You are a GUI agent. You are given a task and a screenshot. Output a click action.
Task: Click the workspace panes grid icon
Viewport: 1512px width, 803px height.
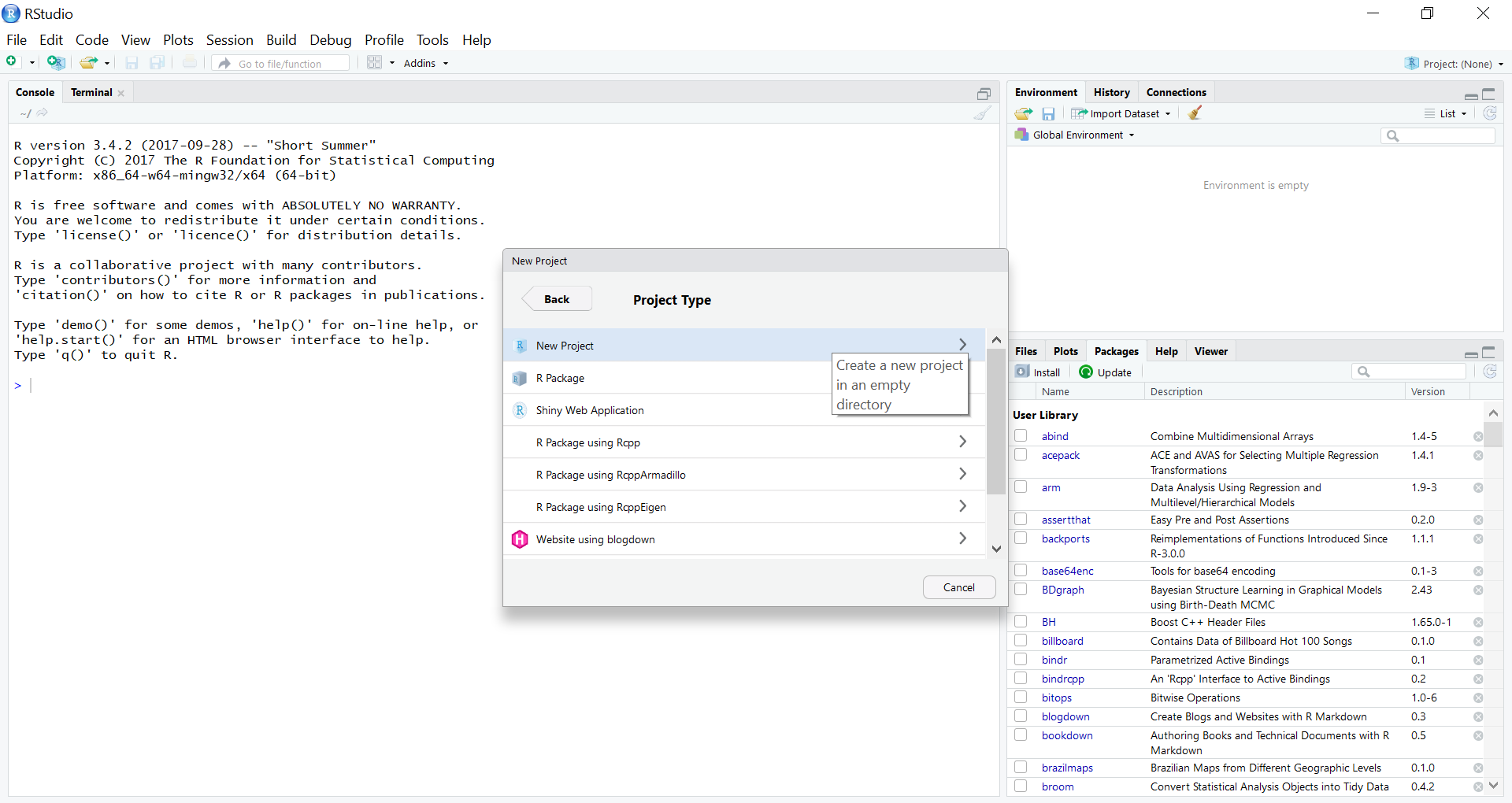tap(375, 63)
